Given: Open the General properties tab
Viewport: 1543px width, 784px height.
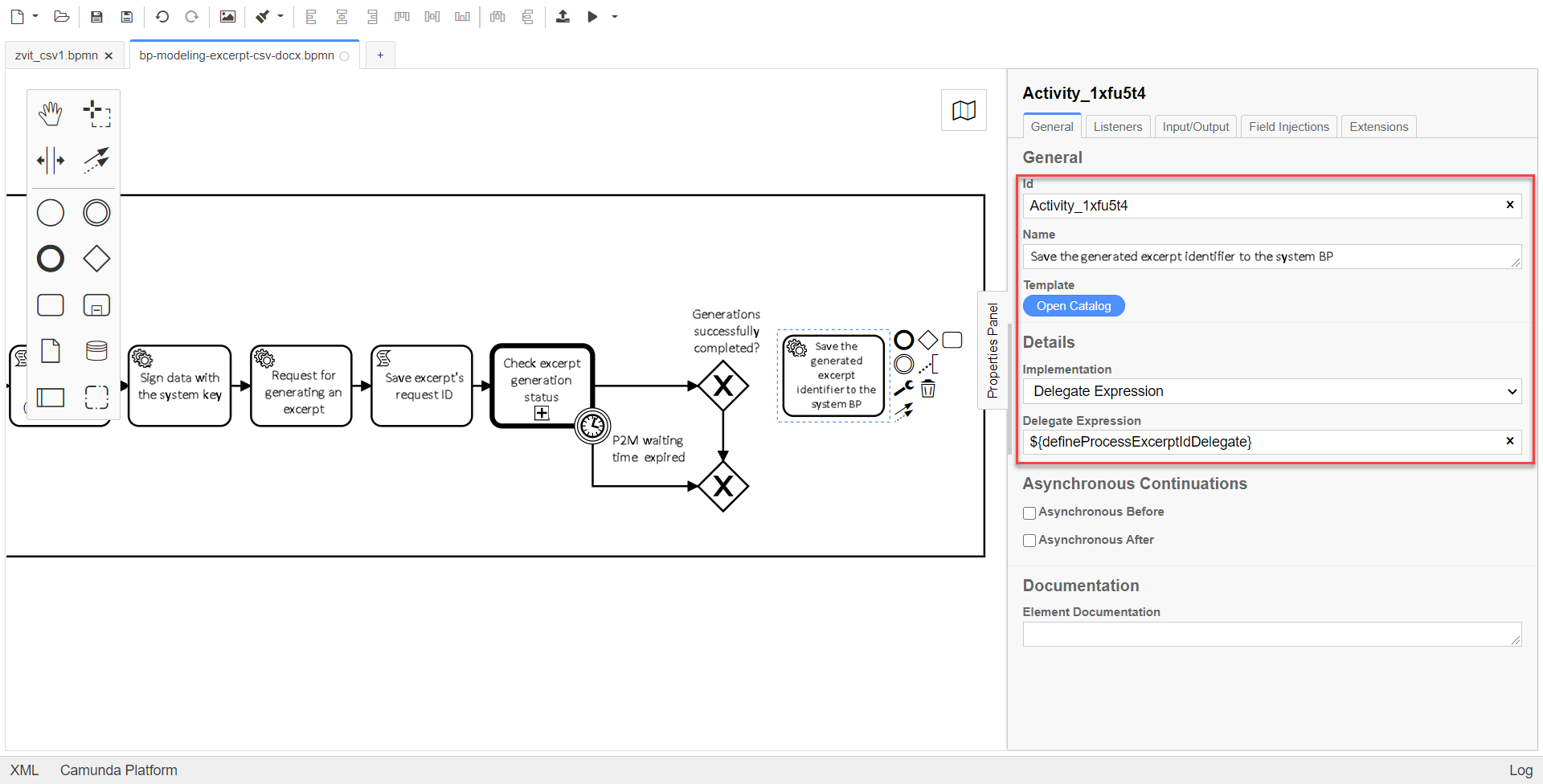Looking at the screenshot, I should point(1052,126).
